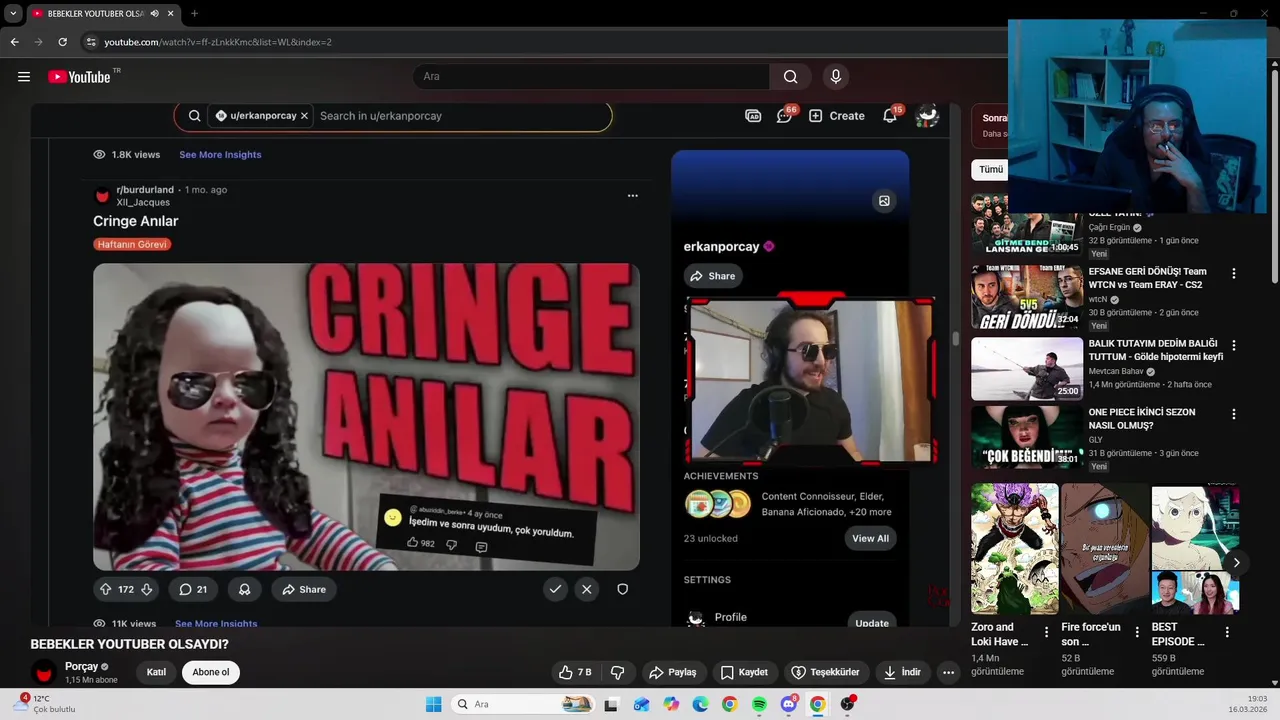Click the browser address bar URL

pyautogui.click(x=218, y=42)
